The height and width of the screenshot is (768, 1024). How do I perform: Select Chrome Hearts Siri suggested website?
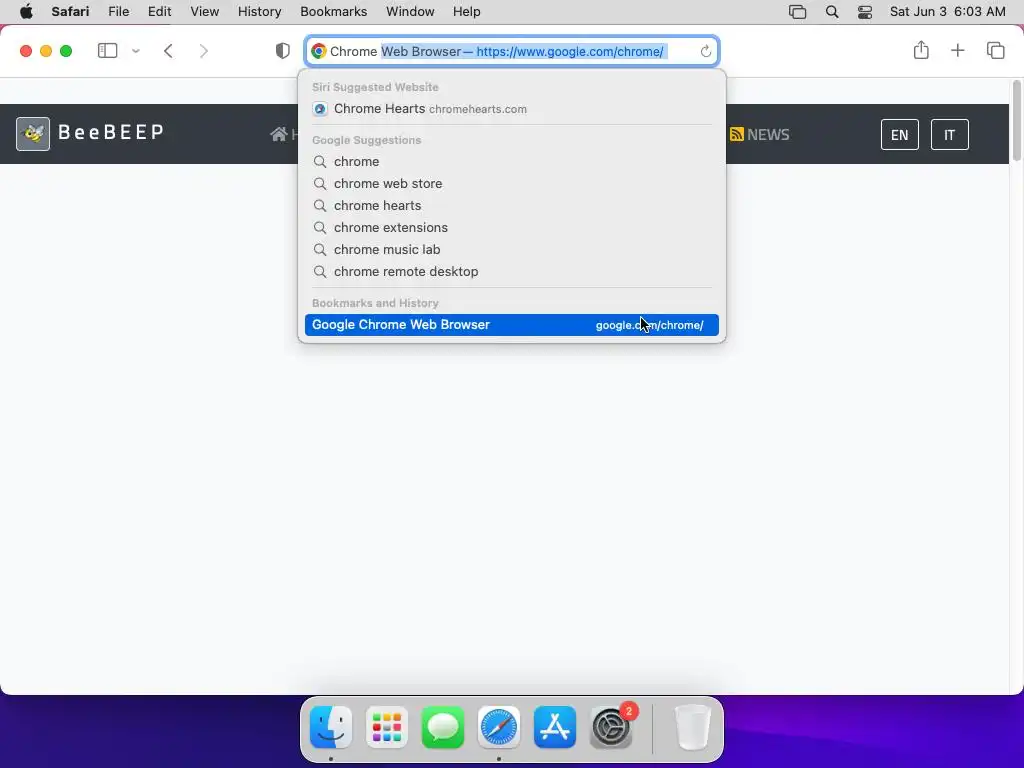click(512, 109)
